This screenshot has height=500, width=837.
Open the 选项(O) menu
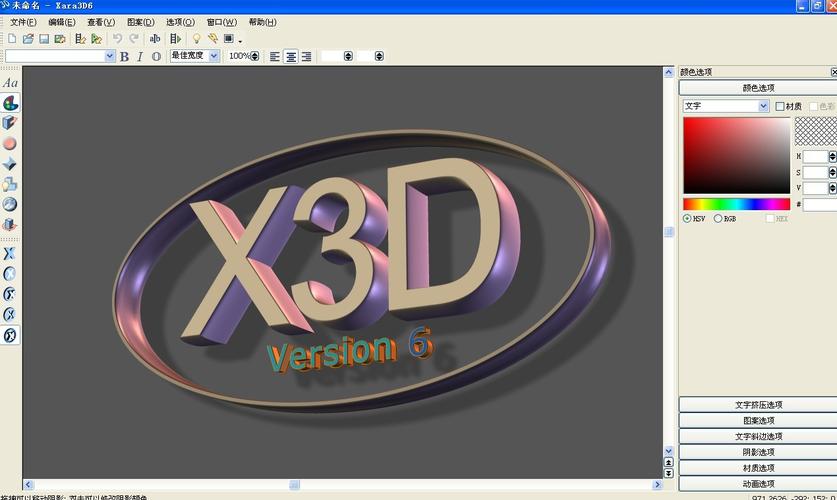[x=180, y=22]
